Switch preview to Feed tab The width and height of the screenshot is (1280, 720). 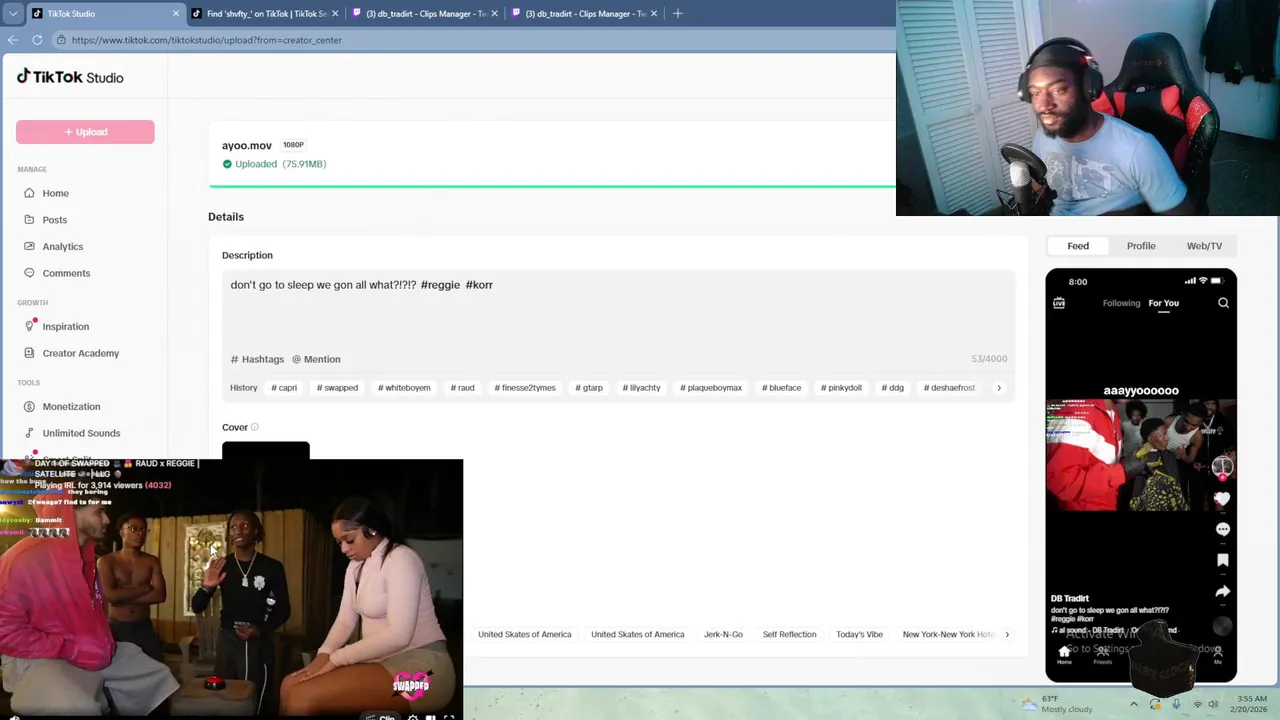(x=1078, y=246)
